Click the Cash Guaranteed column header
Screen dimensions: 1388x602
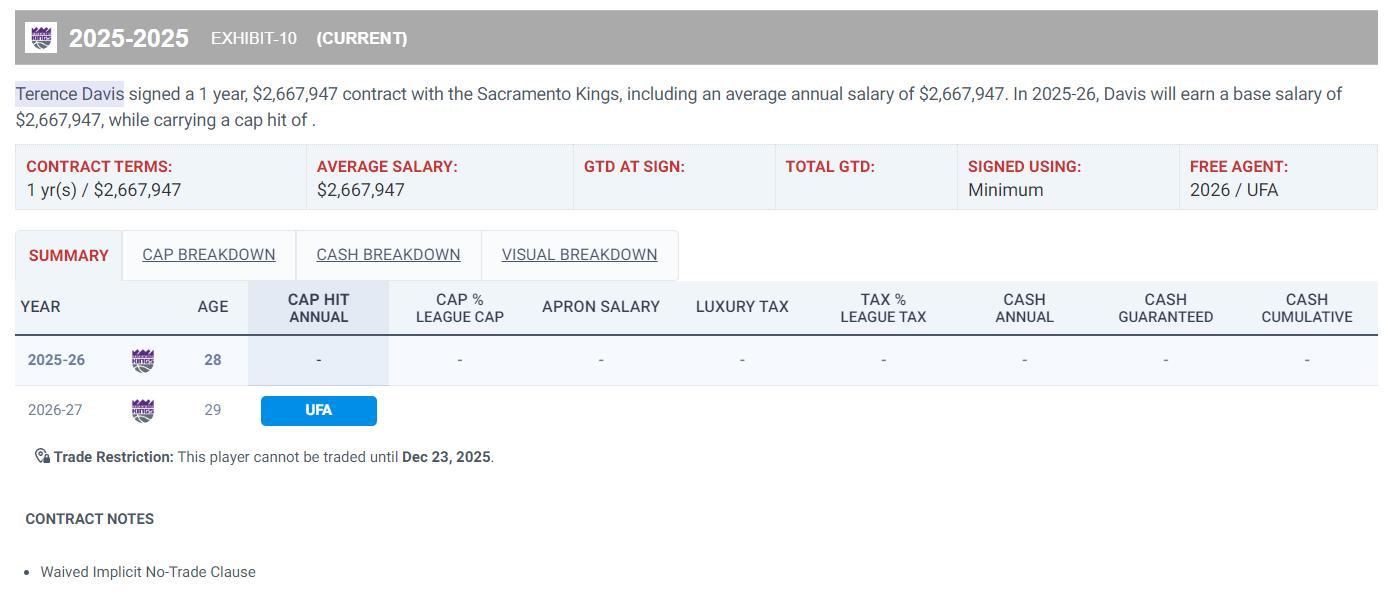[1165, 308]
